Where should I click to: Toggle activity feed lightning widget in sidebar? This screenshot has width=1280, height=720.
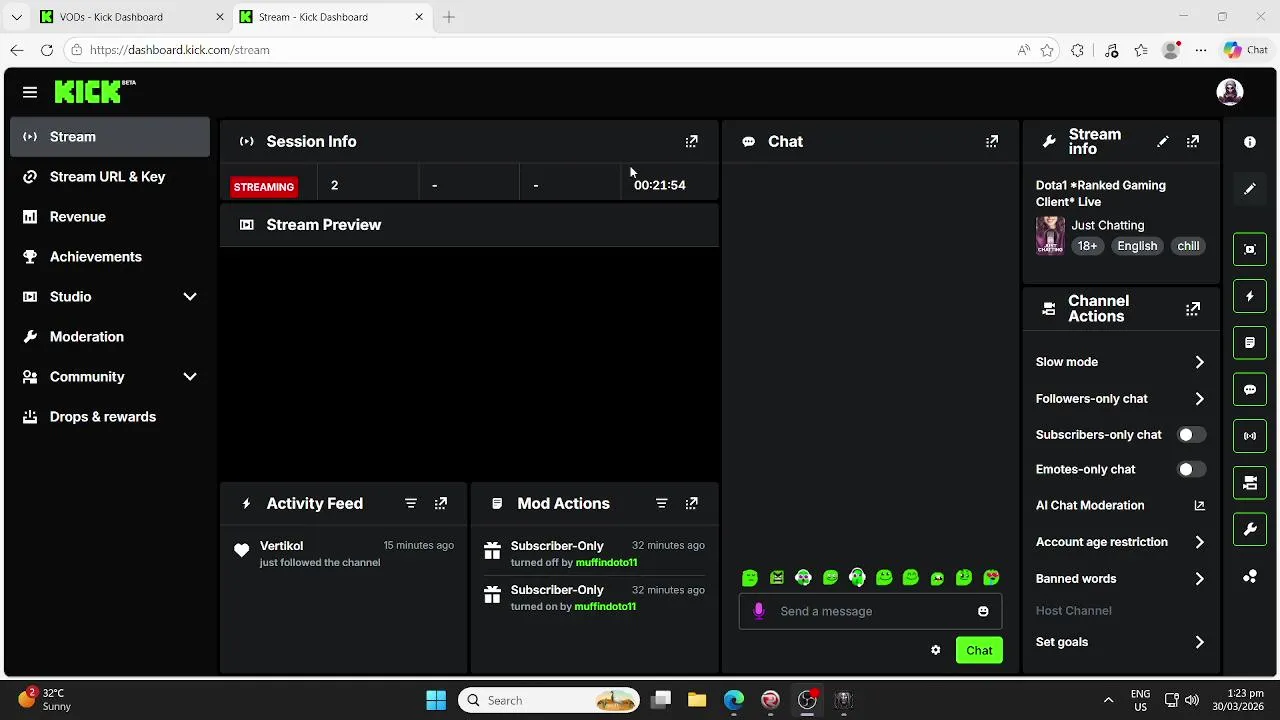[x=1249, y=296]
